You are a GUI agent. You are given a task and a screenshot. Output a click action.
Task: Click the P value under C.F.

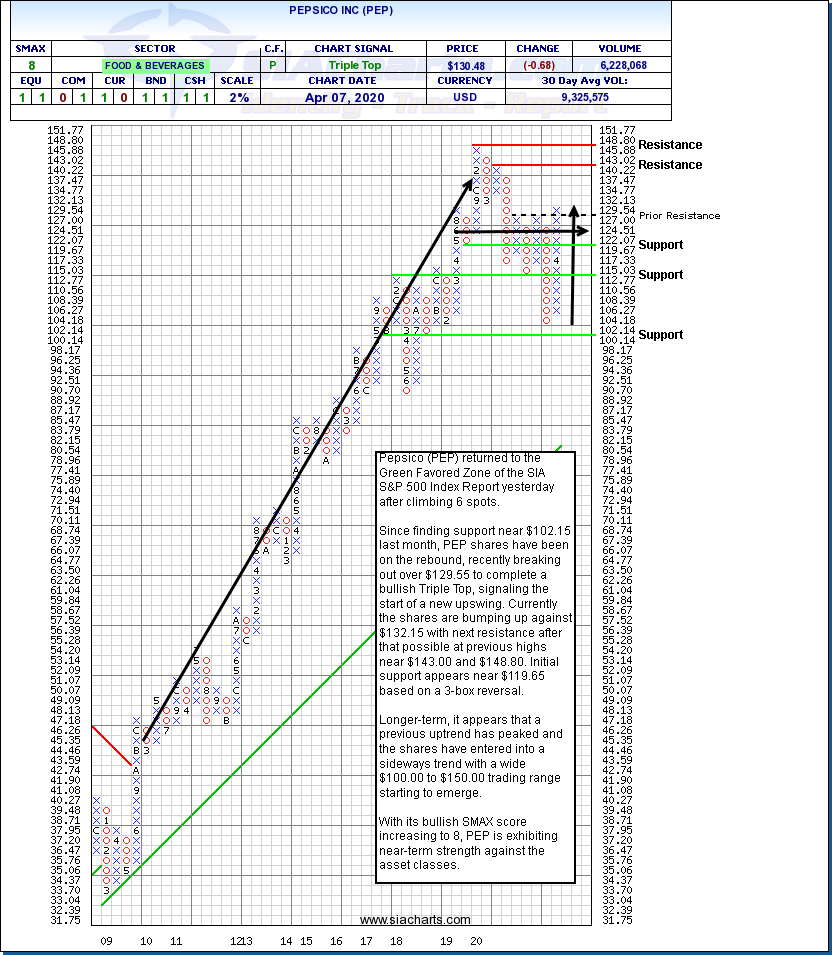click(x=273, y=66)
